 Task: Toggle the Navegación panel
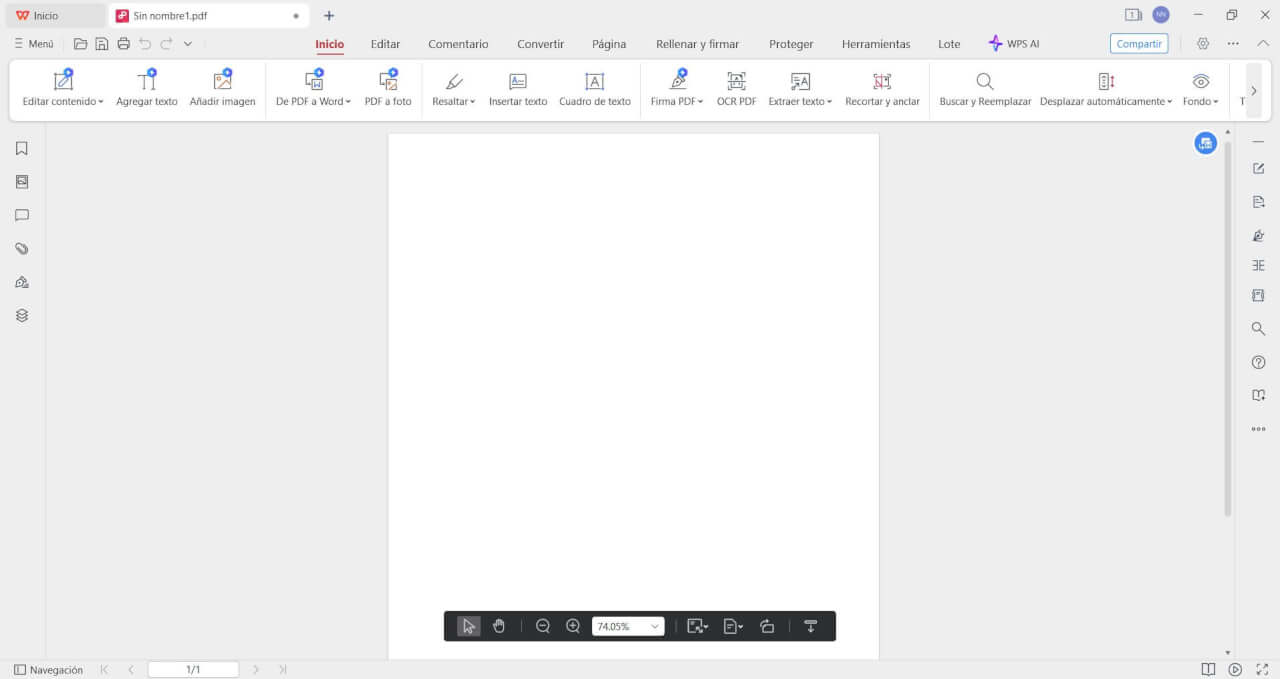48,670
